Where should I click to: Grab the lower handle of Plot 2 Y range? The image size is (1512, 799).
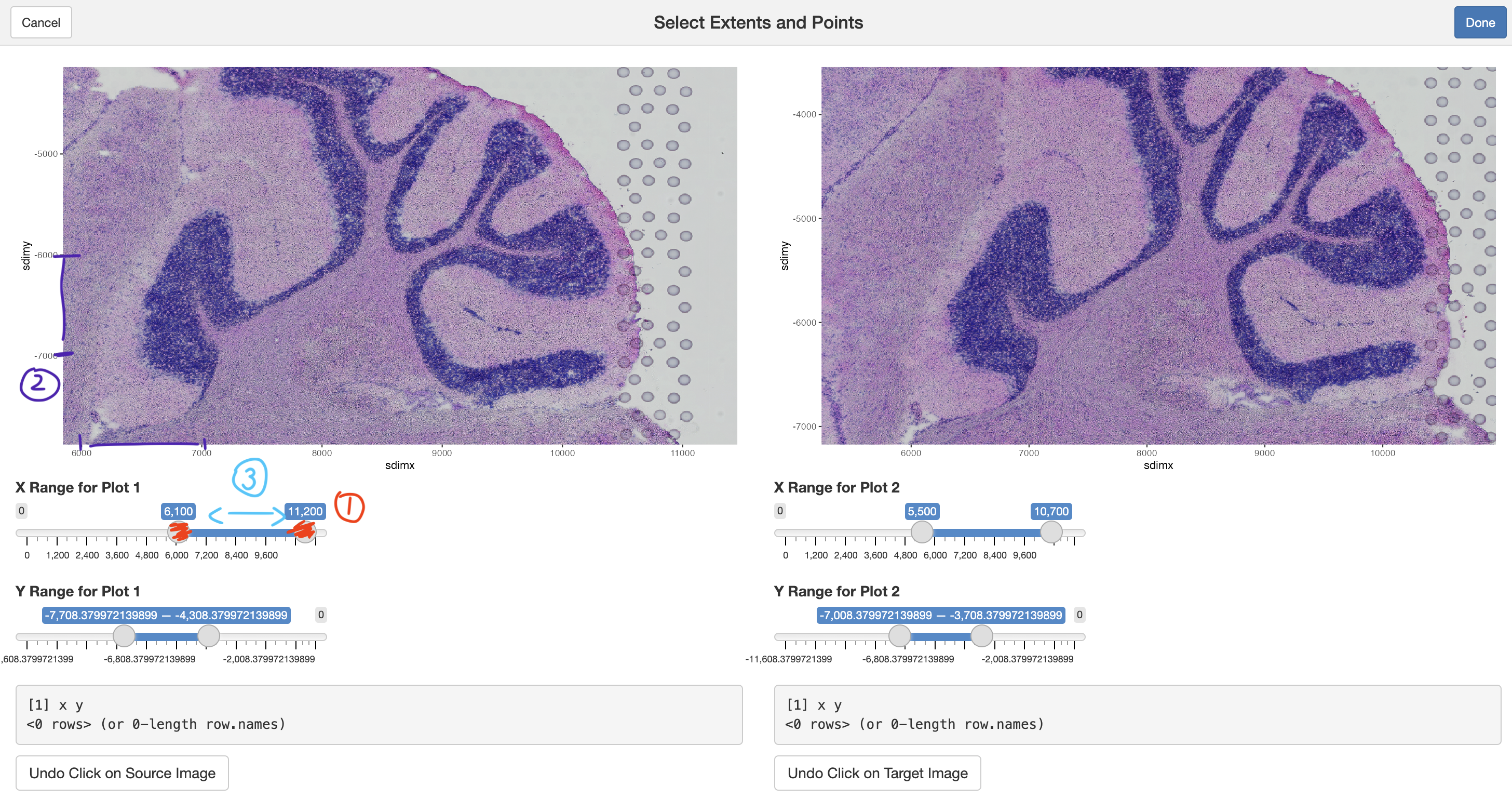[899, 636]
